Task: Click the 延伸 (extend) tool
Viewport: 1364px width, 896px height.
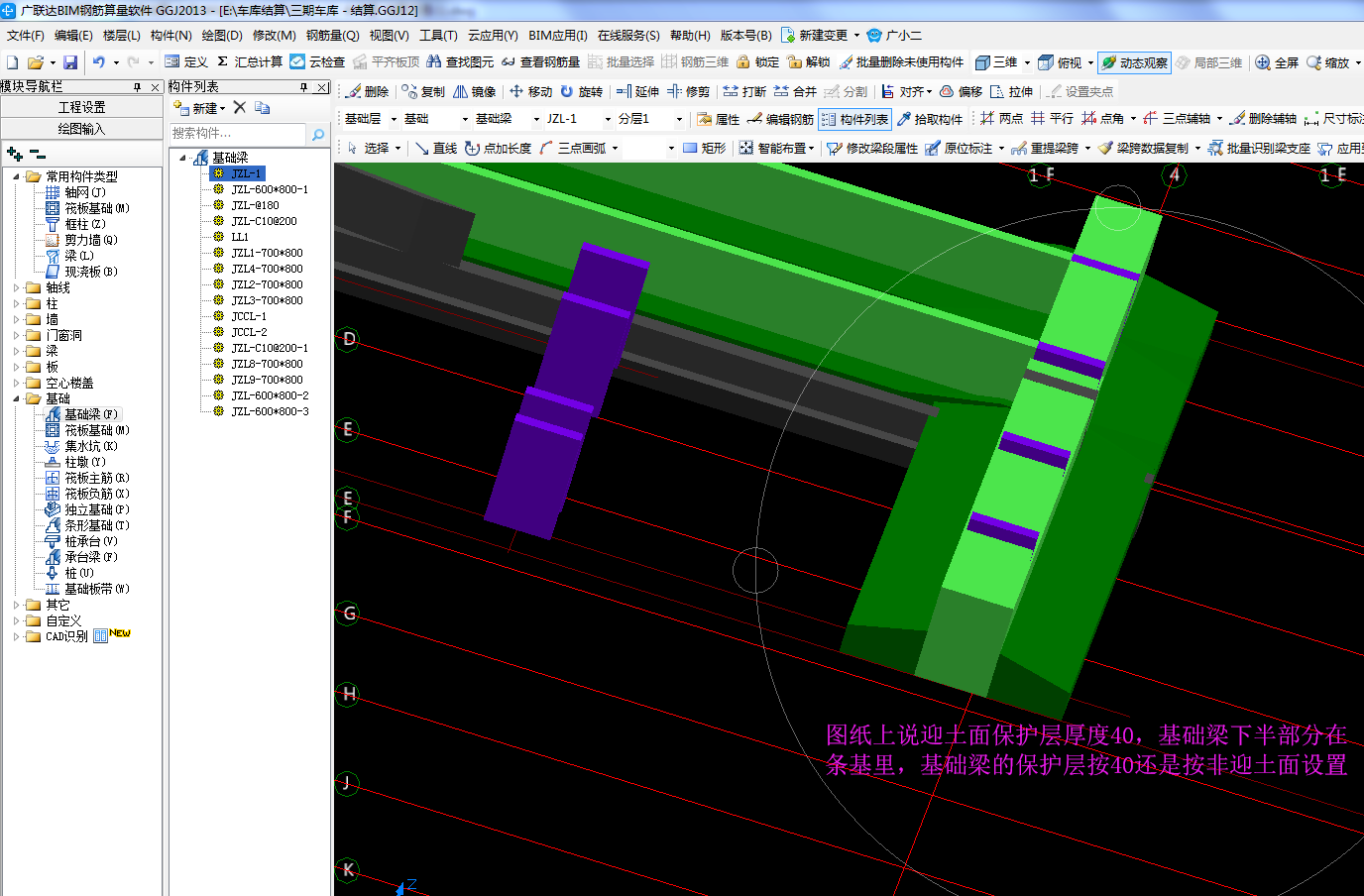Action: (x=637, y=91)
